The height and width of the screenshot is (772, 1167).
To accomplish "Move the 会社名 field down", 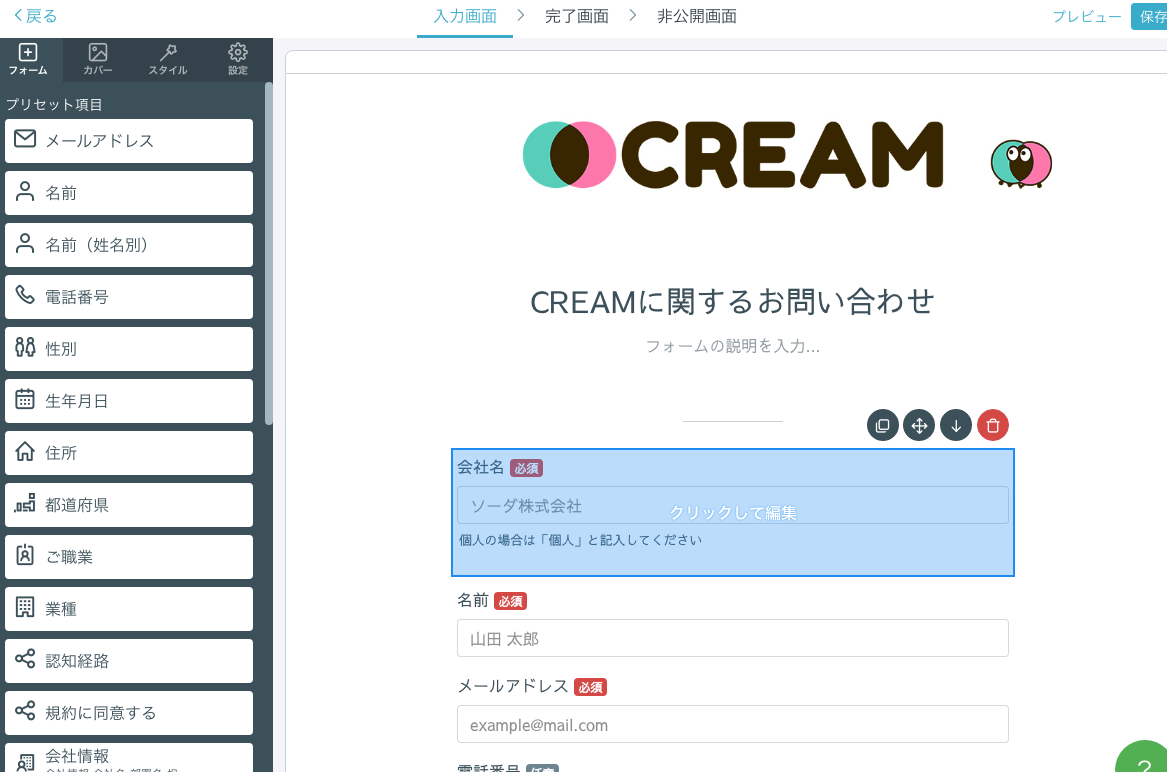I will 956,426.
